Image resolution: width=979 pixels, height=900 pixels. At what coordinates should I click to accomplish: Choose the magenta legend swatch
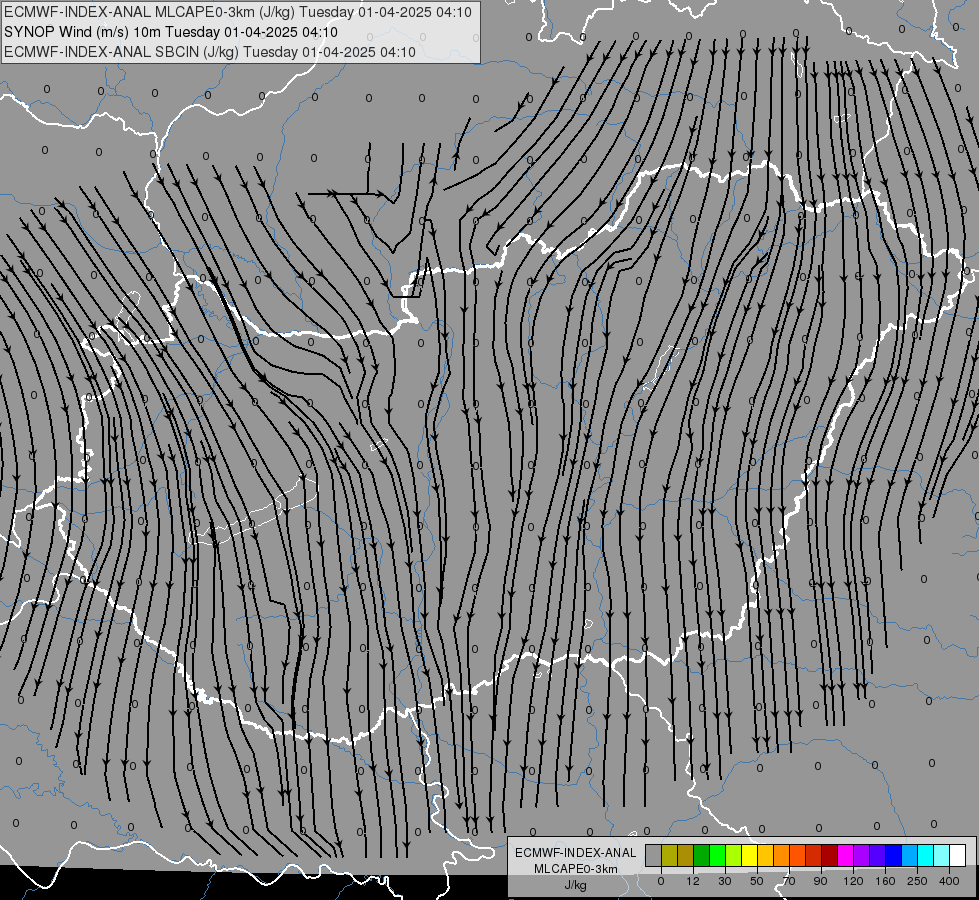point(846,855)
